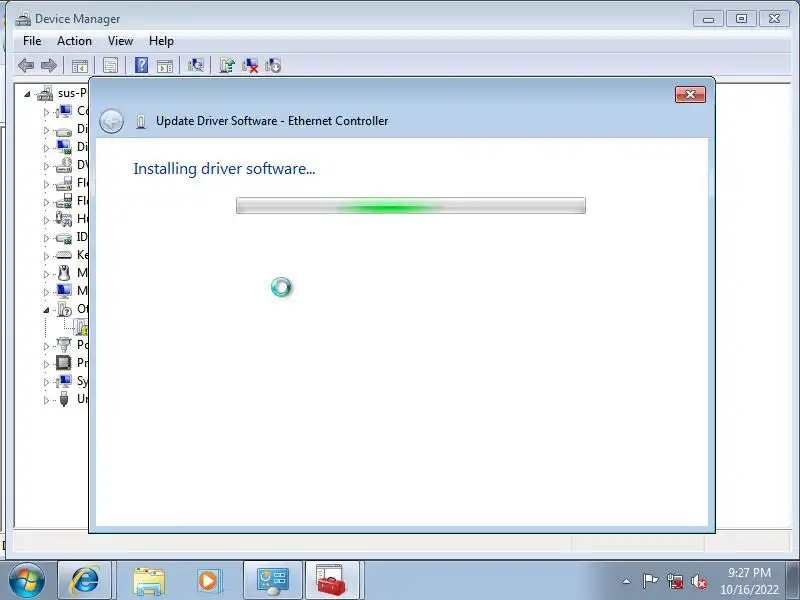Open the Windows Start menu

pos(27,581)
